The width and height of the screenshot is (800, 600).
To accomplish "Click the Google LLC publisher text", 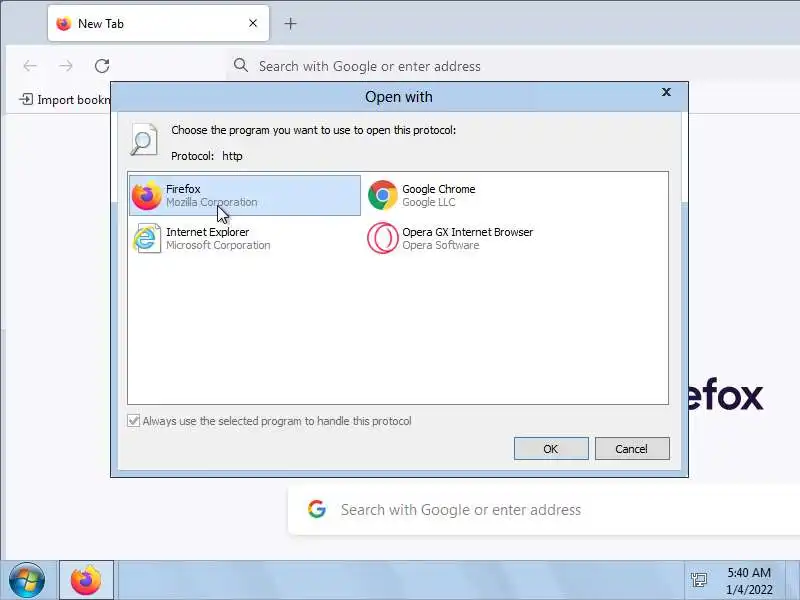I will pos(429,203).
